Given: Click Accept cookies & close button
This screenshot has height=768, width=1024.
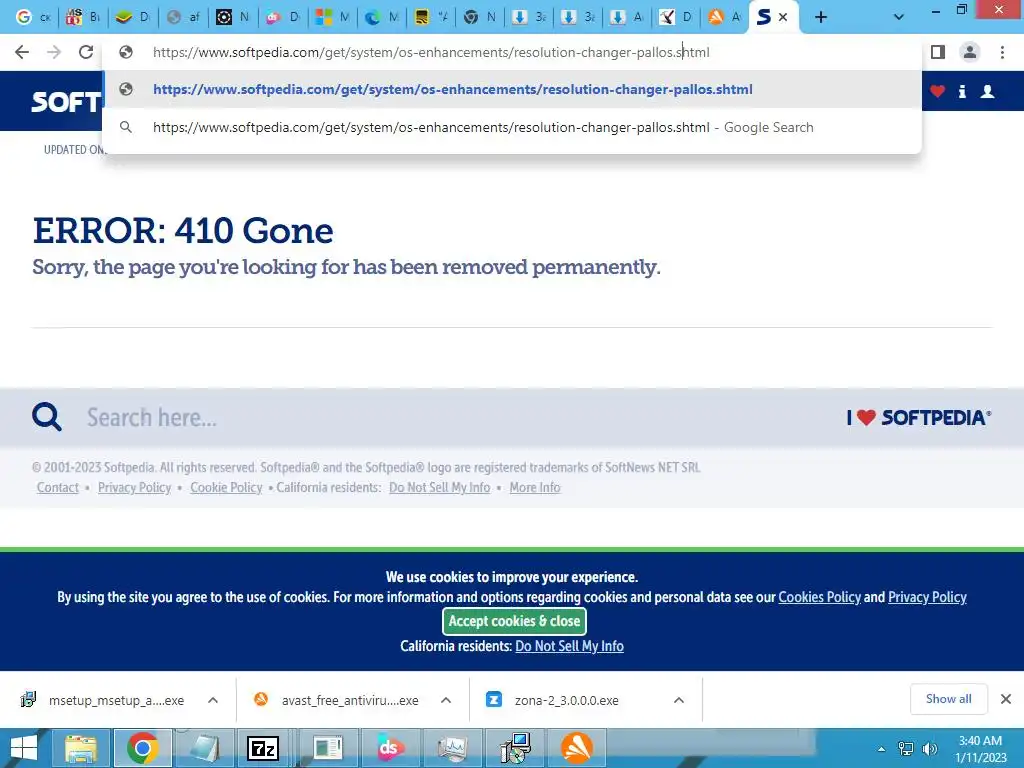Looking at the screenshot, I should point(515,621).
